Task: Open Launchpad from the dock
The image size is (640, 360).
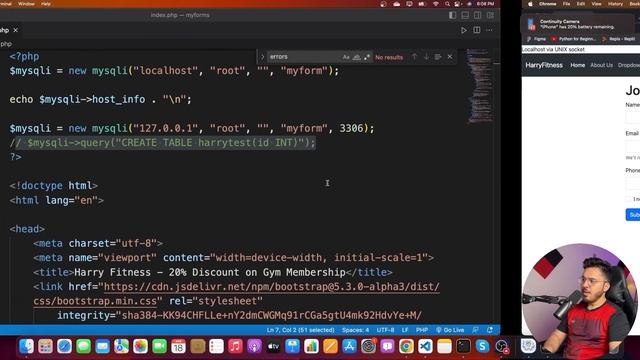Action: [45, 347]
